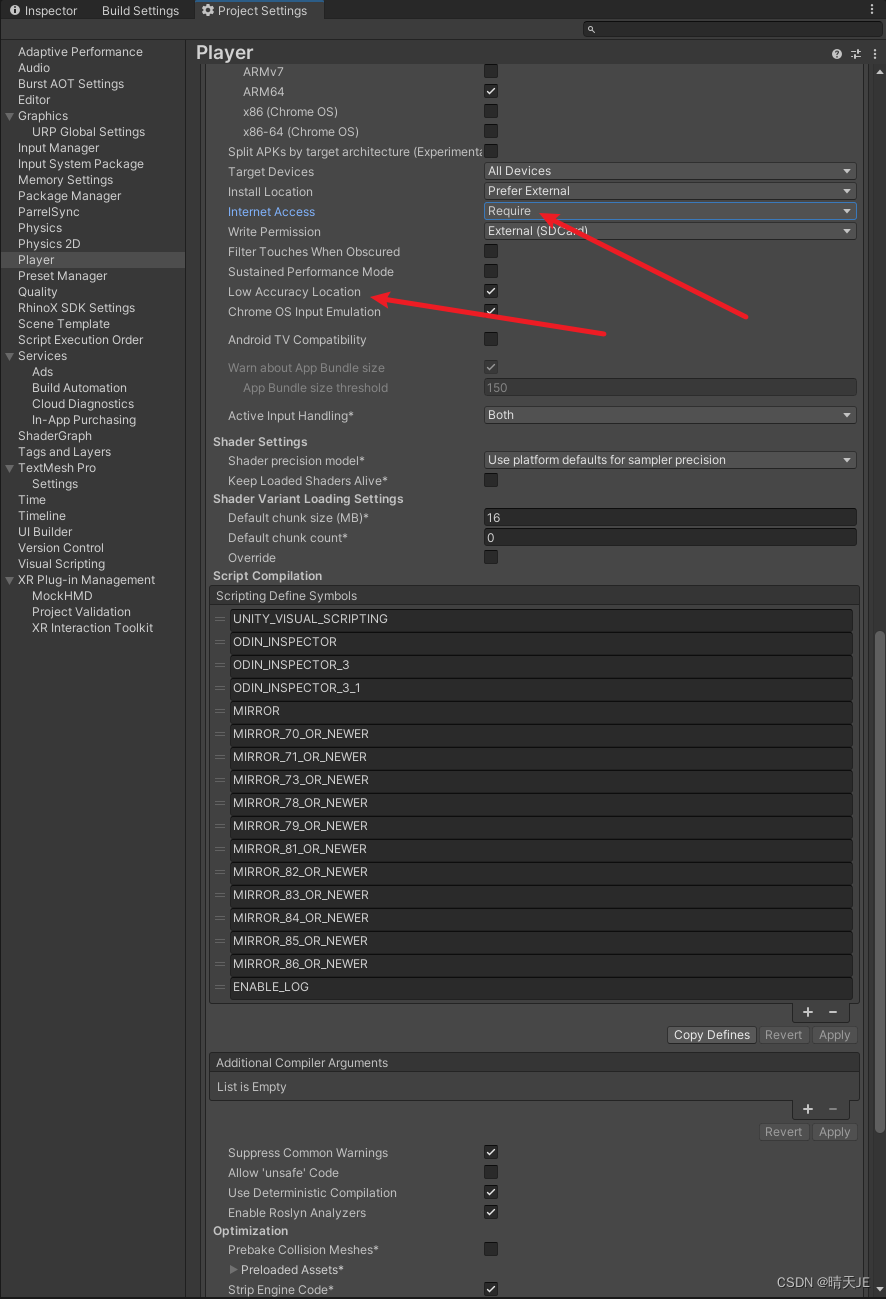Disable Low Accuracy Location
Screen dimensions: 886x1299
click(490, 291)
